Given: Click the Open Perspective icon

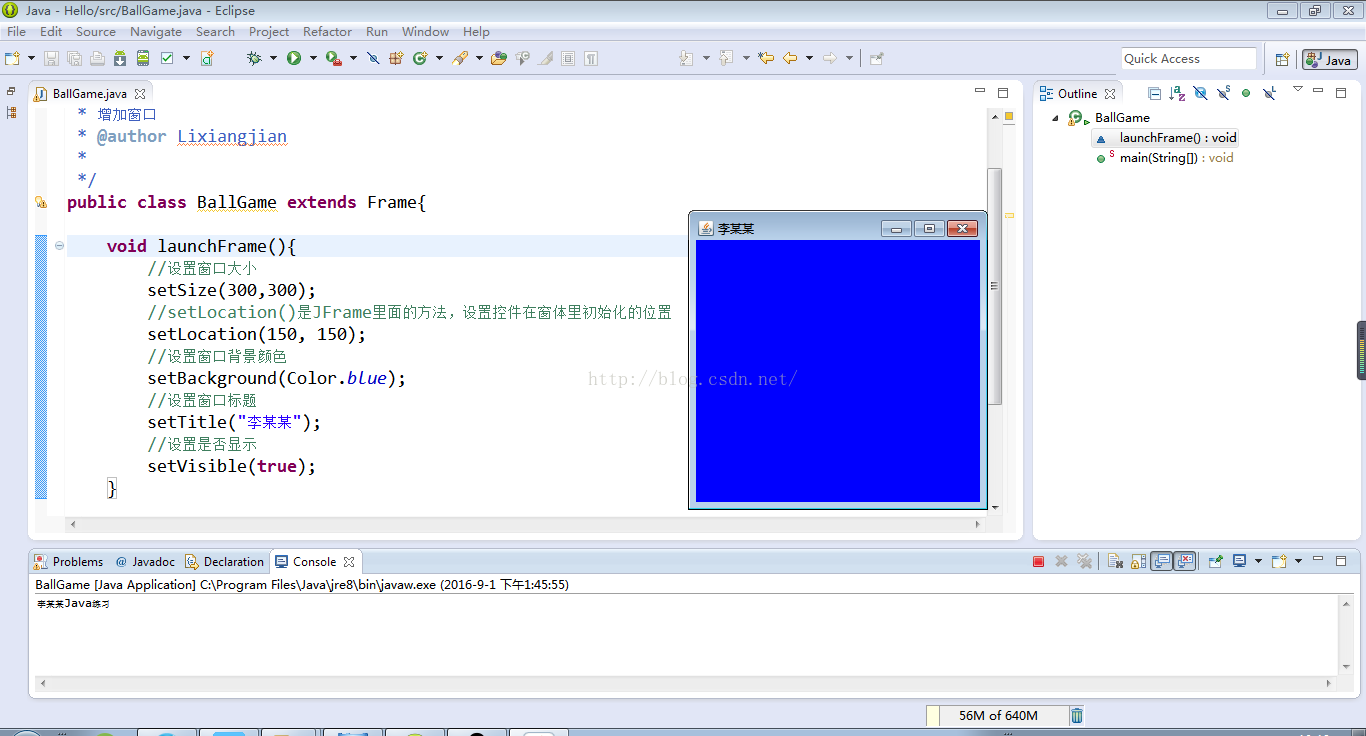Looking at the screenshot, I should pos(1282,59).
